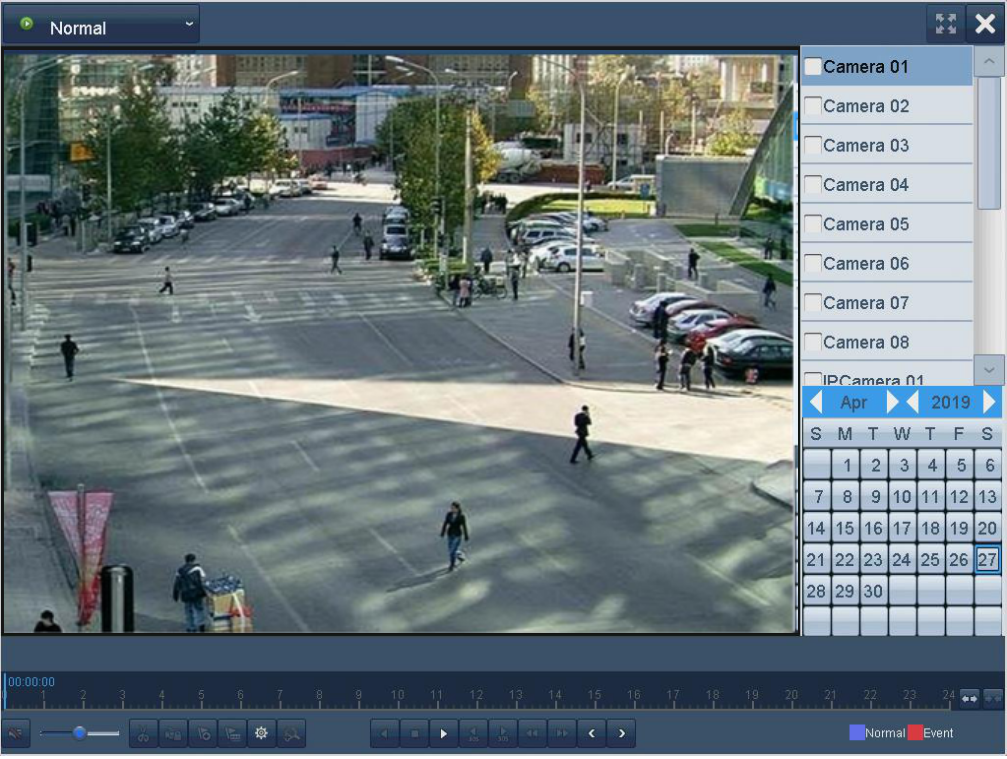Jump to previous segment with left chevron

(591, 733)
